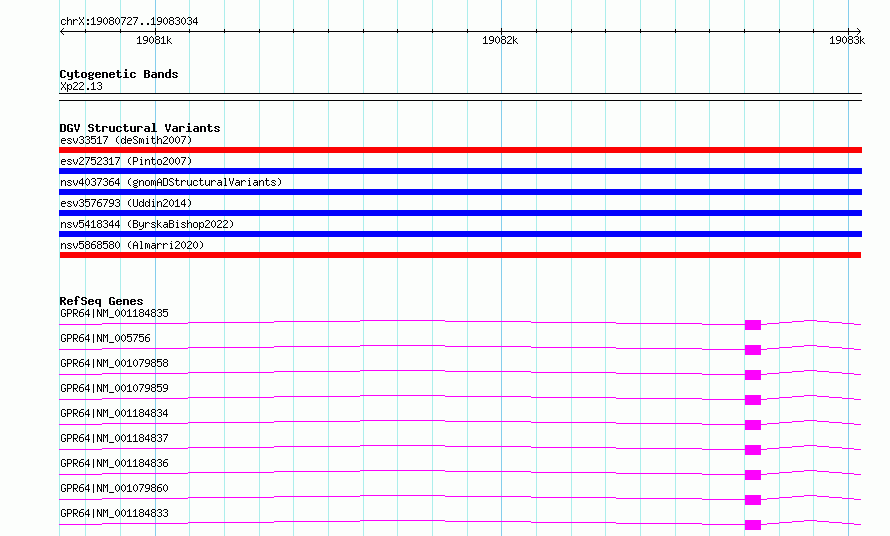Click the 19082k ruler tick label
This screenshot has height=536, width=890.
pos(500,40)
